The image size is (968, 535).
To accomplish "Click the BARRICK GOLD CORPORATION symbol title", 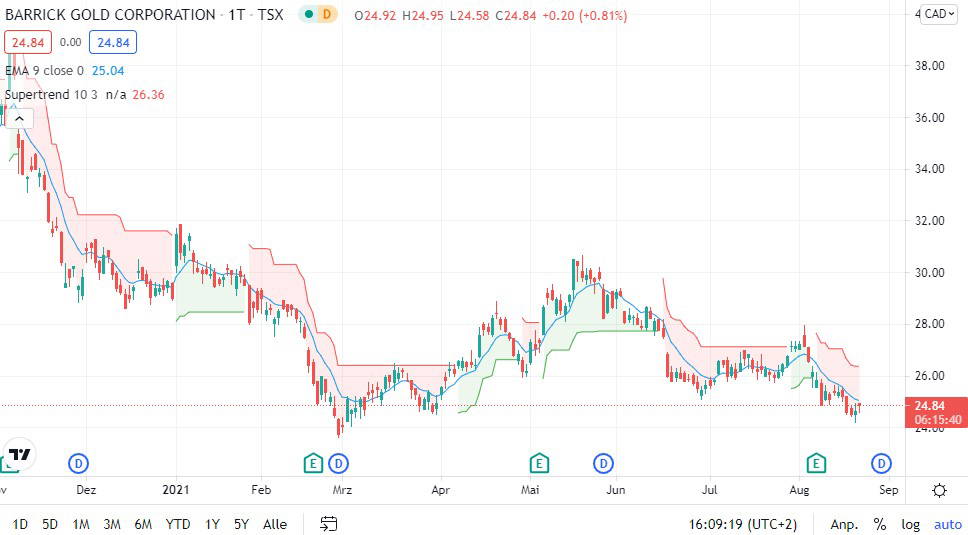I will 111,15.
